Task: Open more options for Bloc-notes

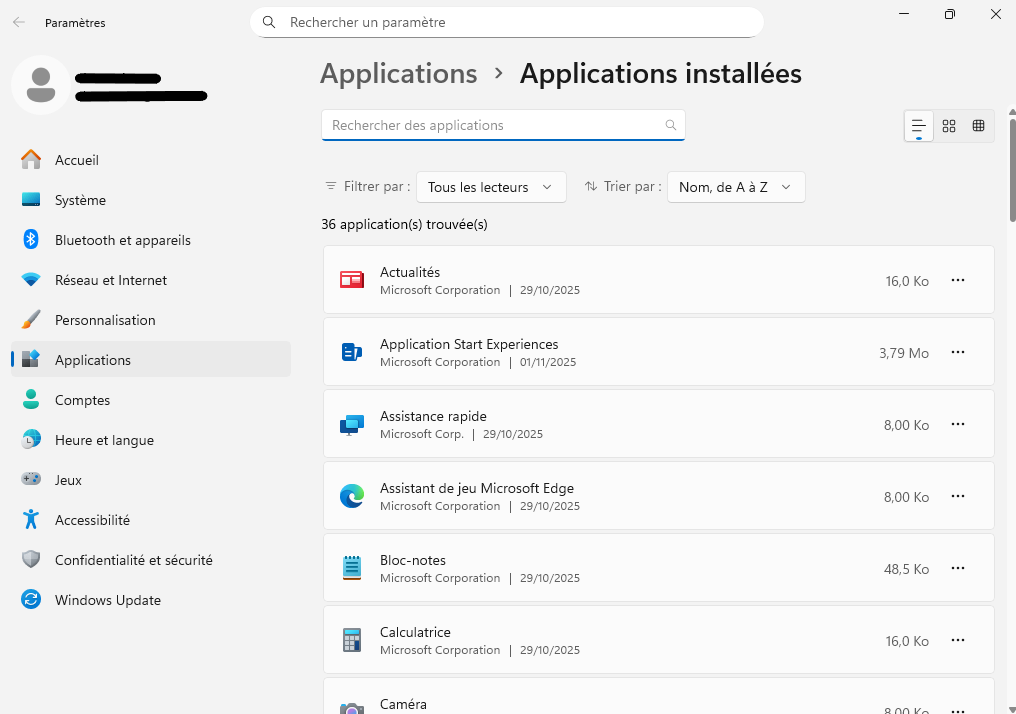Action: coord(957,568)
